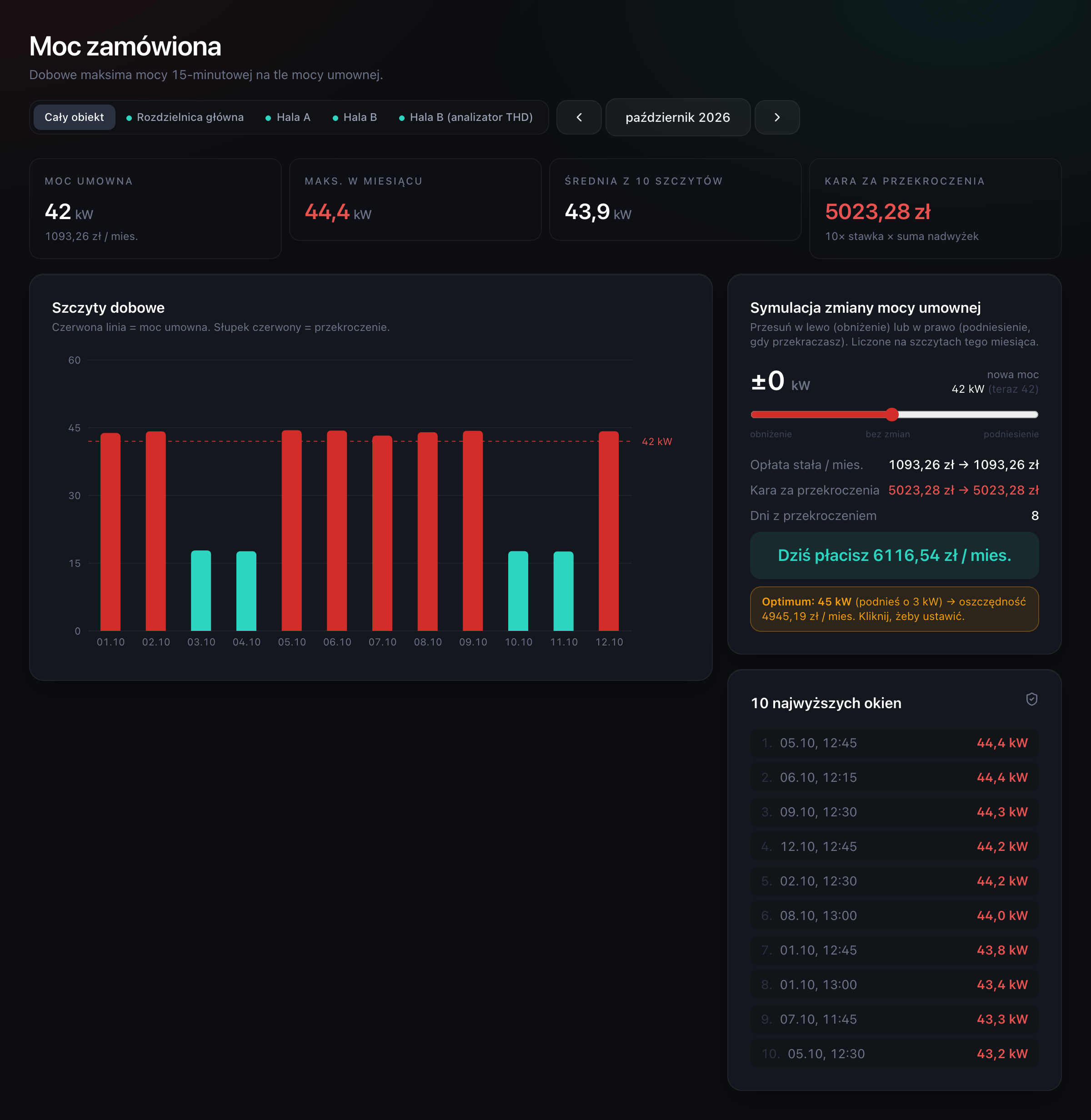The width and height of the screenshot is (1091, 1120).
Task: Select the Hala B tab
Action: (355, 117)
